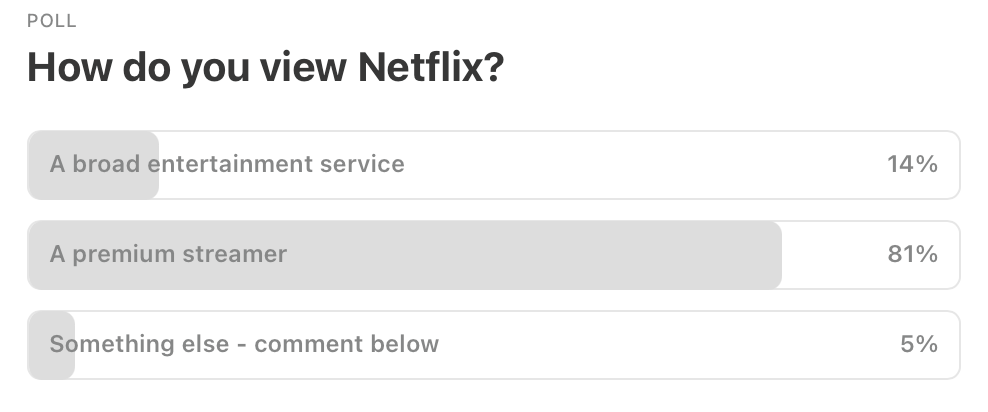This screenshot has width=988, height=412.
Task: Select the "A broad entertainment service" poll option
Action: pos(493,165)
